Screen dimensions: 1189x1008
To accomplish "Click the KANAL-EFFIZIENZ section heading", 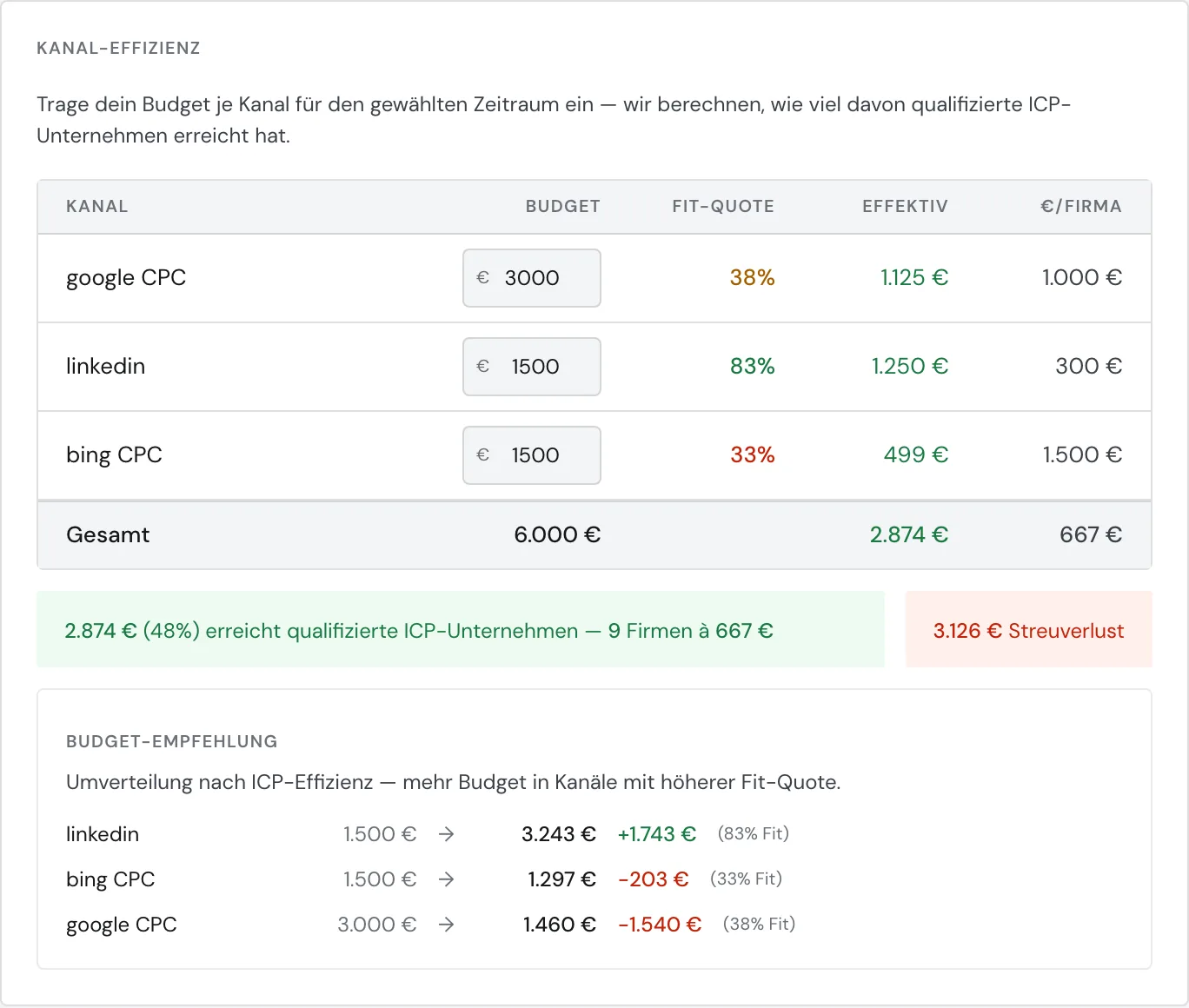I will [x=118, y=49].
